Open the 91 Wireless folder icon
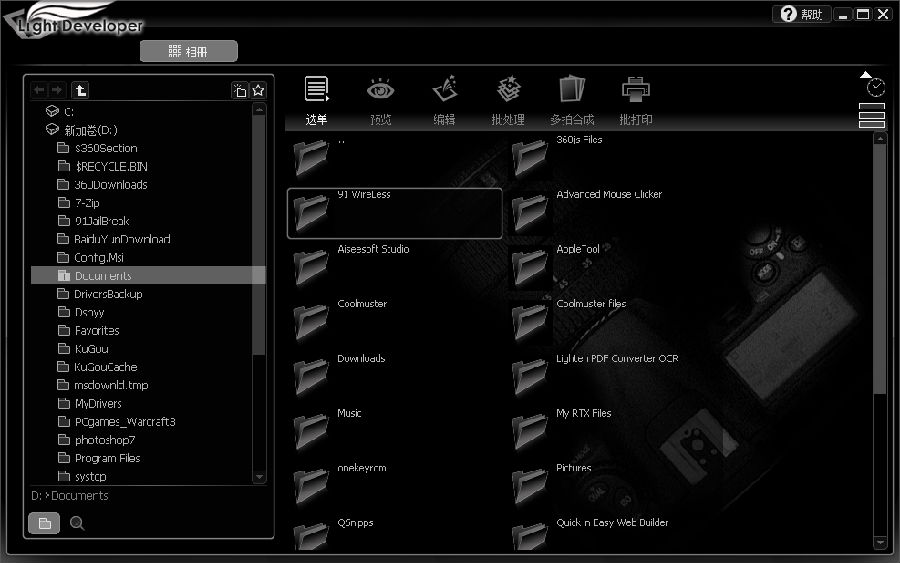This screenshot has width=900, height=563. point(311,212)
